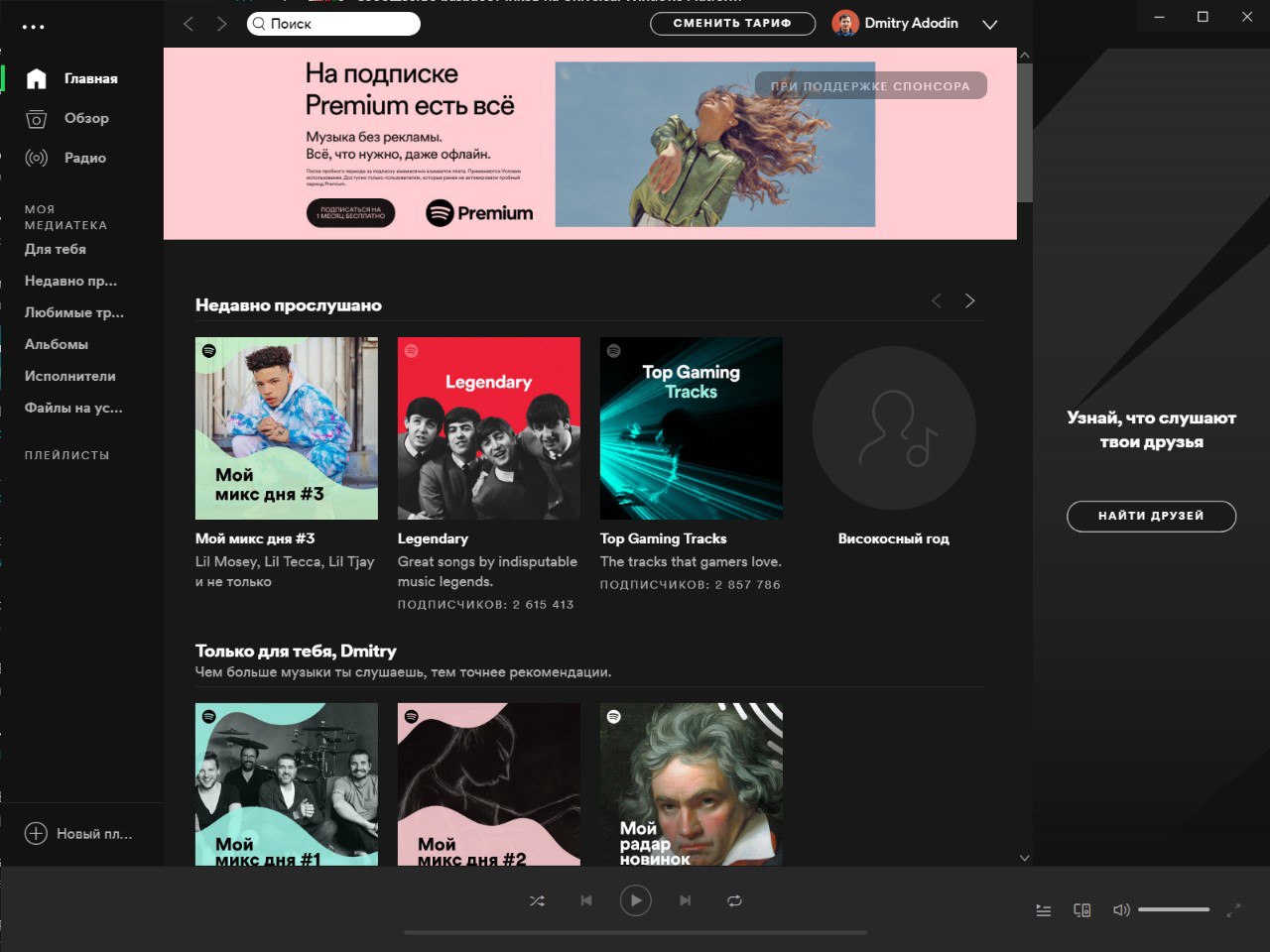Viewport: 1270px width, 952px height.
Task: Mute with the volume speaker icon
Action: pyautogui.click(x=1121, y=909)
